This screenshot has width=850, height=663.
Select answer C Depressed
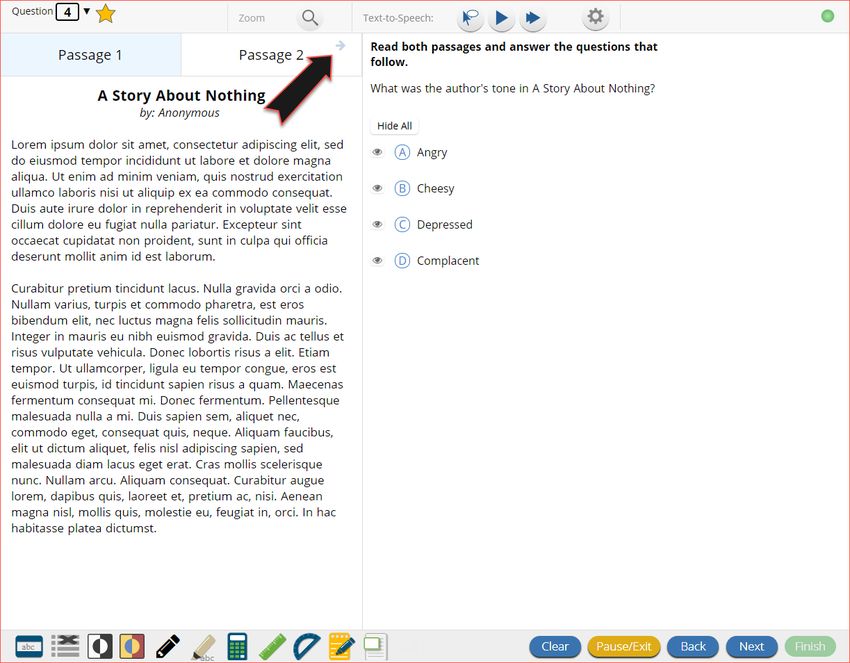[x=402, y=224]
